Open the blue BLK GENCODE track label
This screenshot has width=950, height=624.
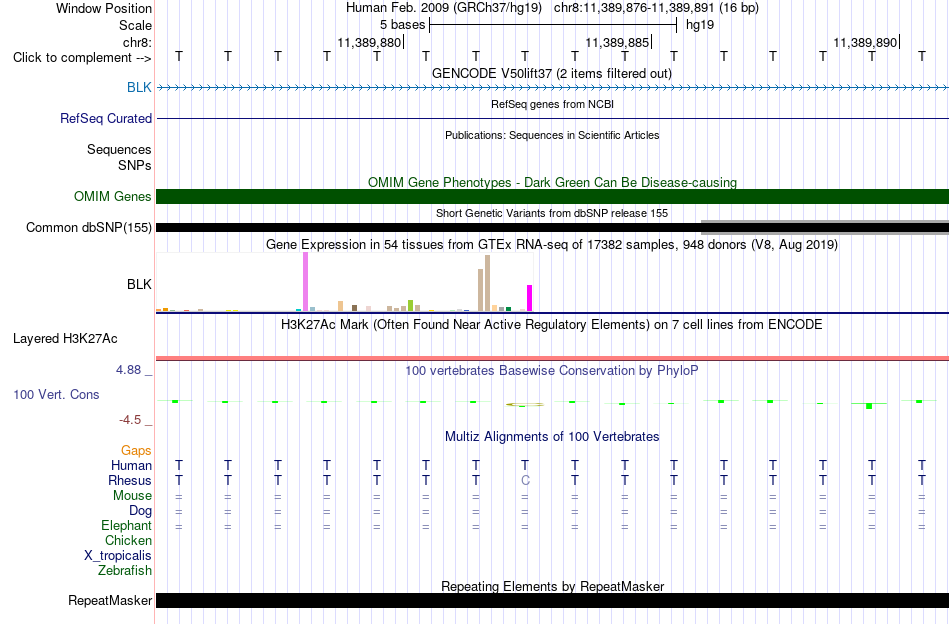(x=139, y=87)
